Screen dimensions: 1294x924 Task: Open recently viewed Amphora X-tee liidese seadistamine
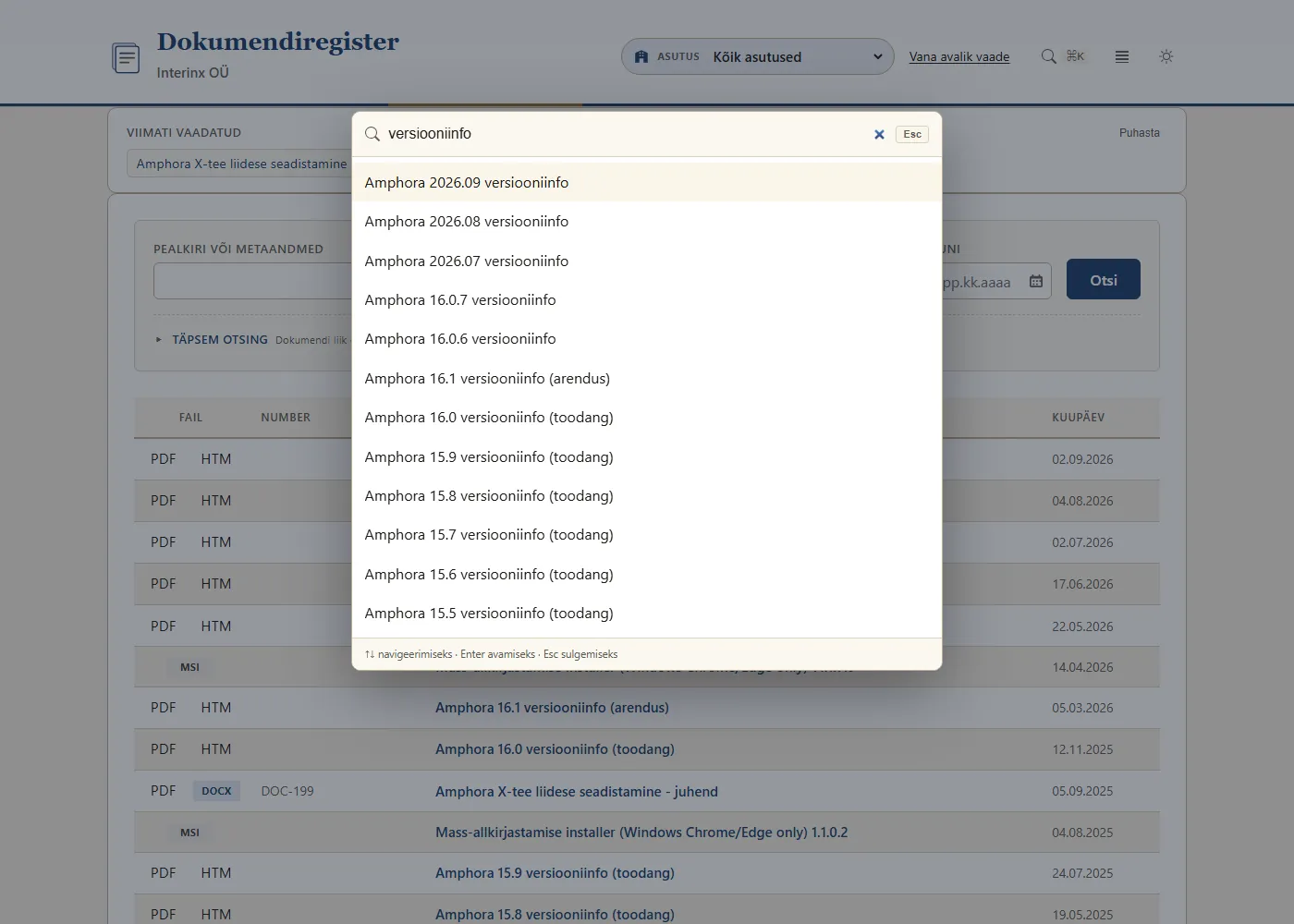tap(241, 164)
